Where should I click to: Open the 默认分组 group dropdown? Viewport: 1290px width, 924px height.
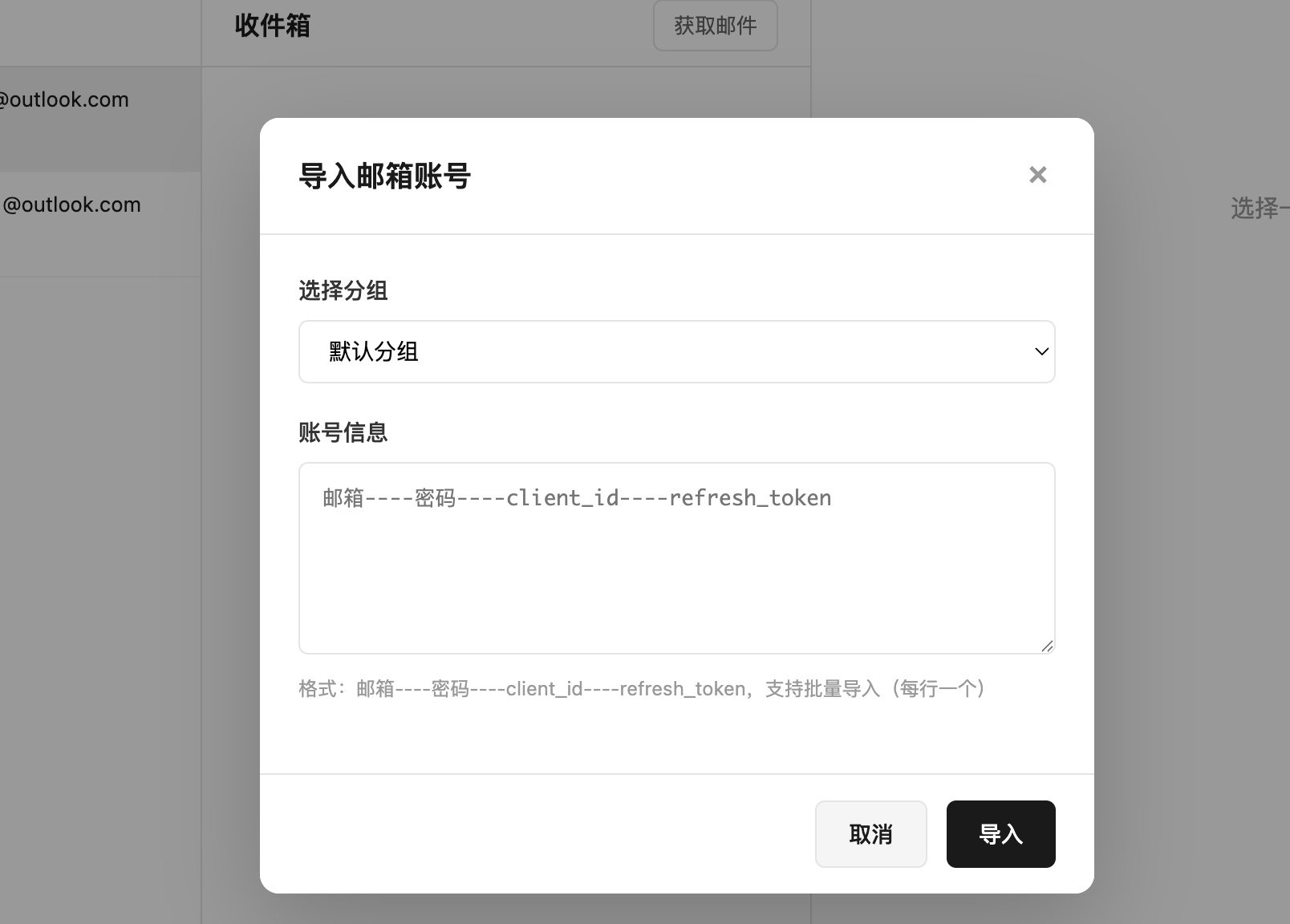676,351
